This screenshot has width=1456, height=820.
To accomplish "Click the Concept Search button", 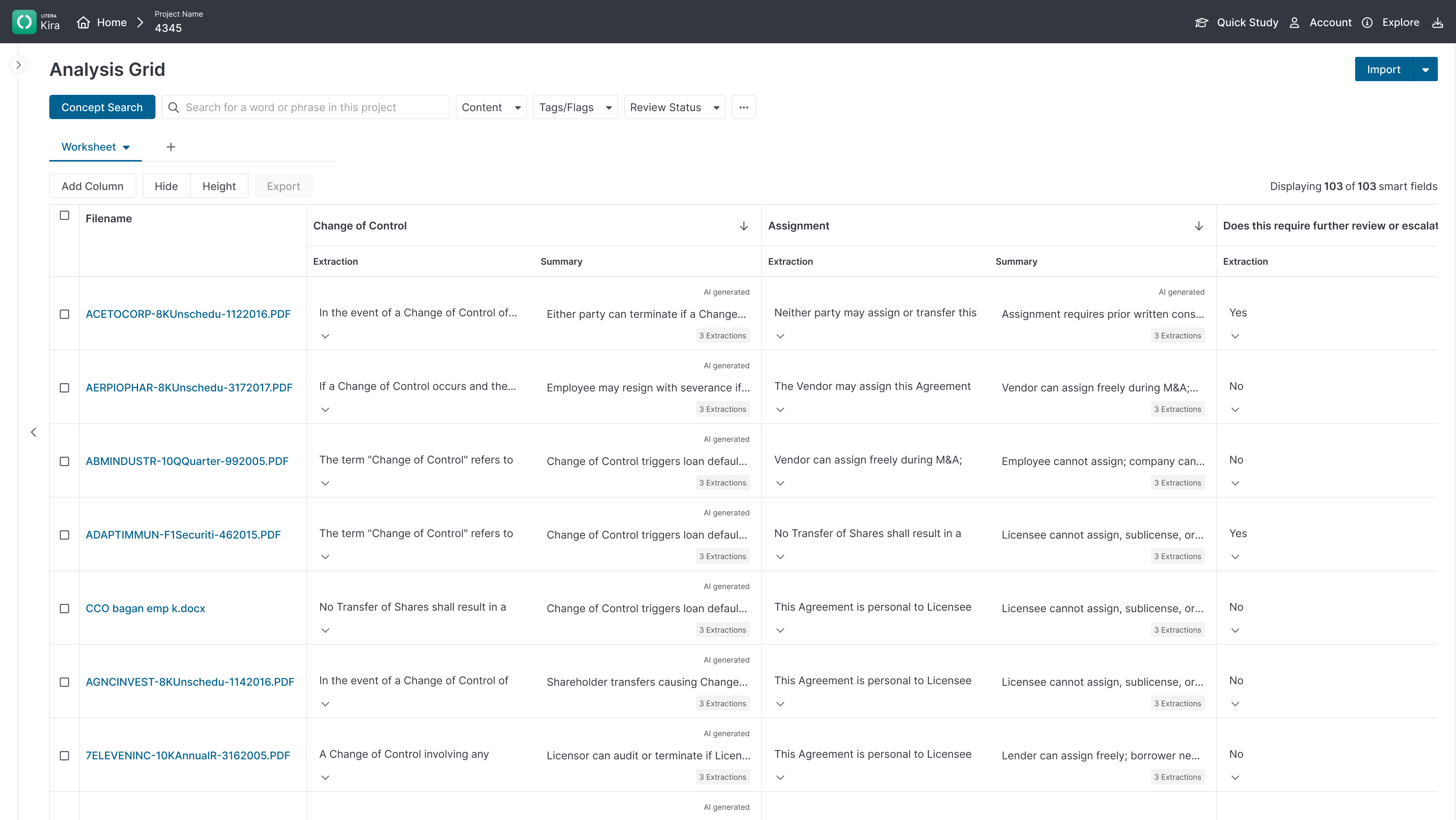I will click(x=102, y=107).
